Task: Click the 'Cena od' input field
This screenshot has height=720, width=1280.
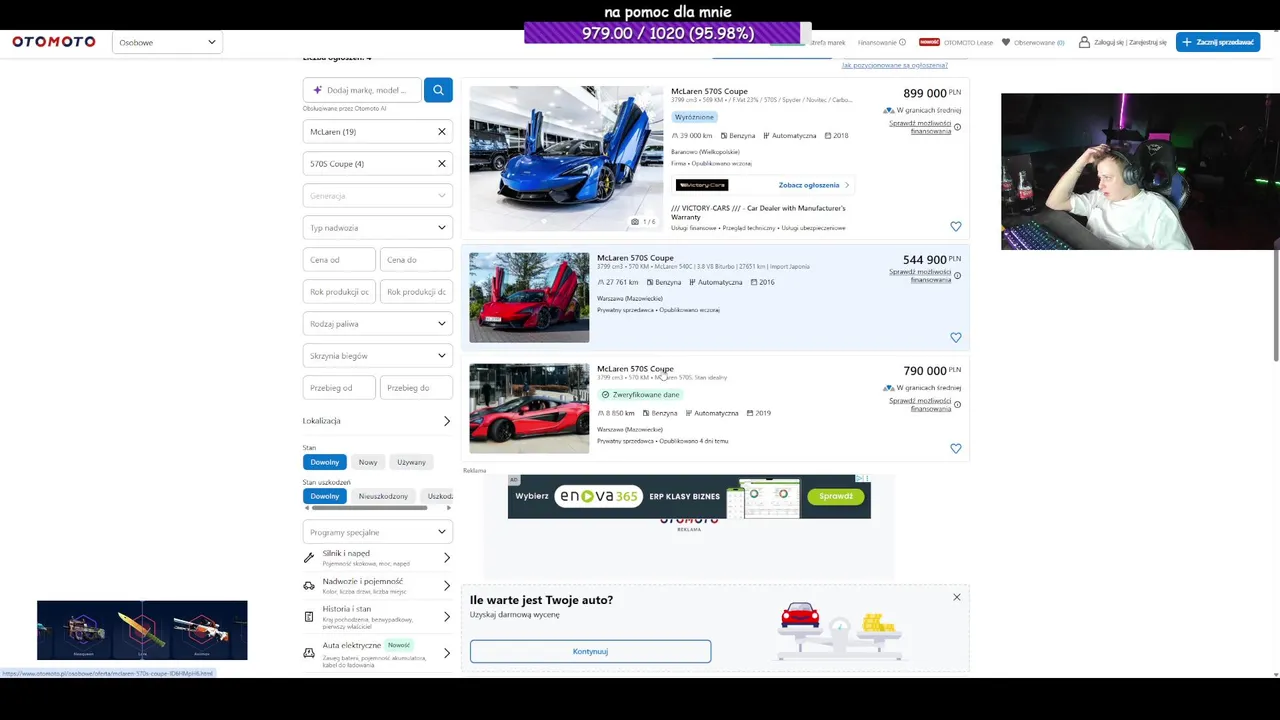Action: click(339, 260)
